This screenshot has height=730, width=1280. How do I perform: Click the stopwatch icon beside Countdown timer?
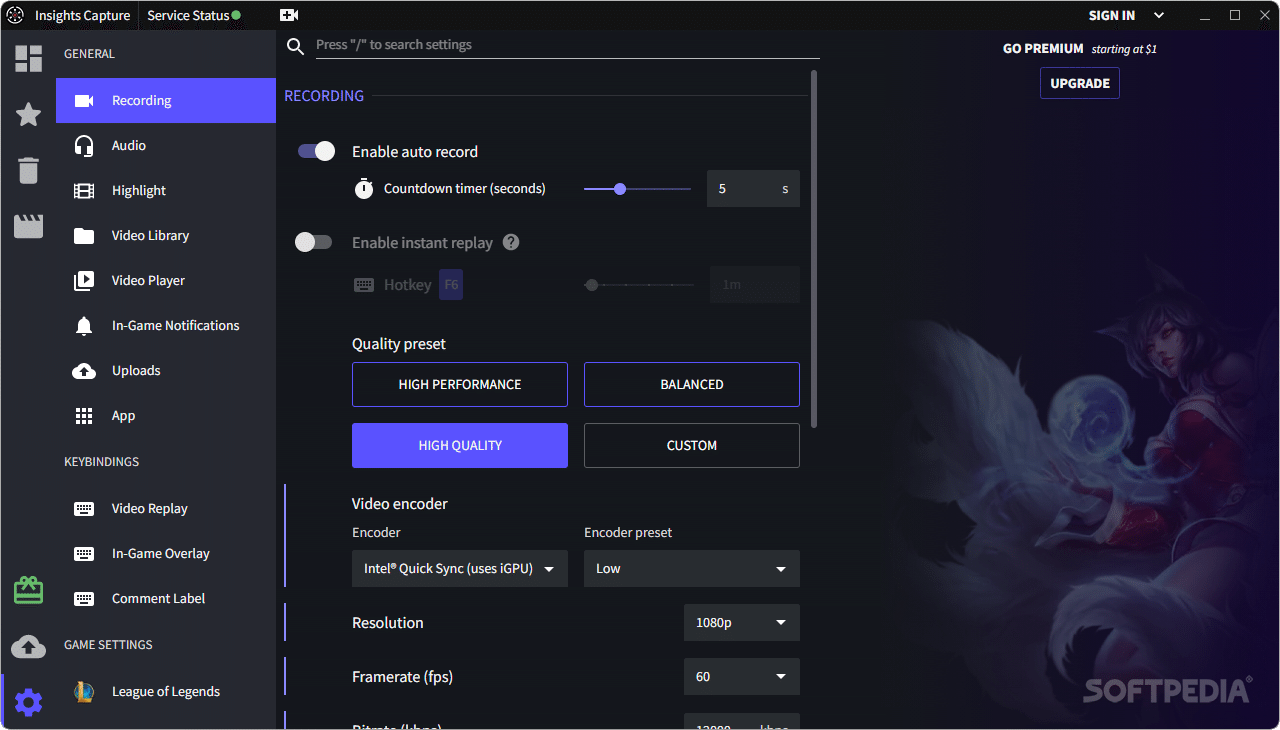[364, 188]
